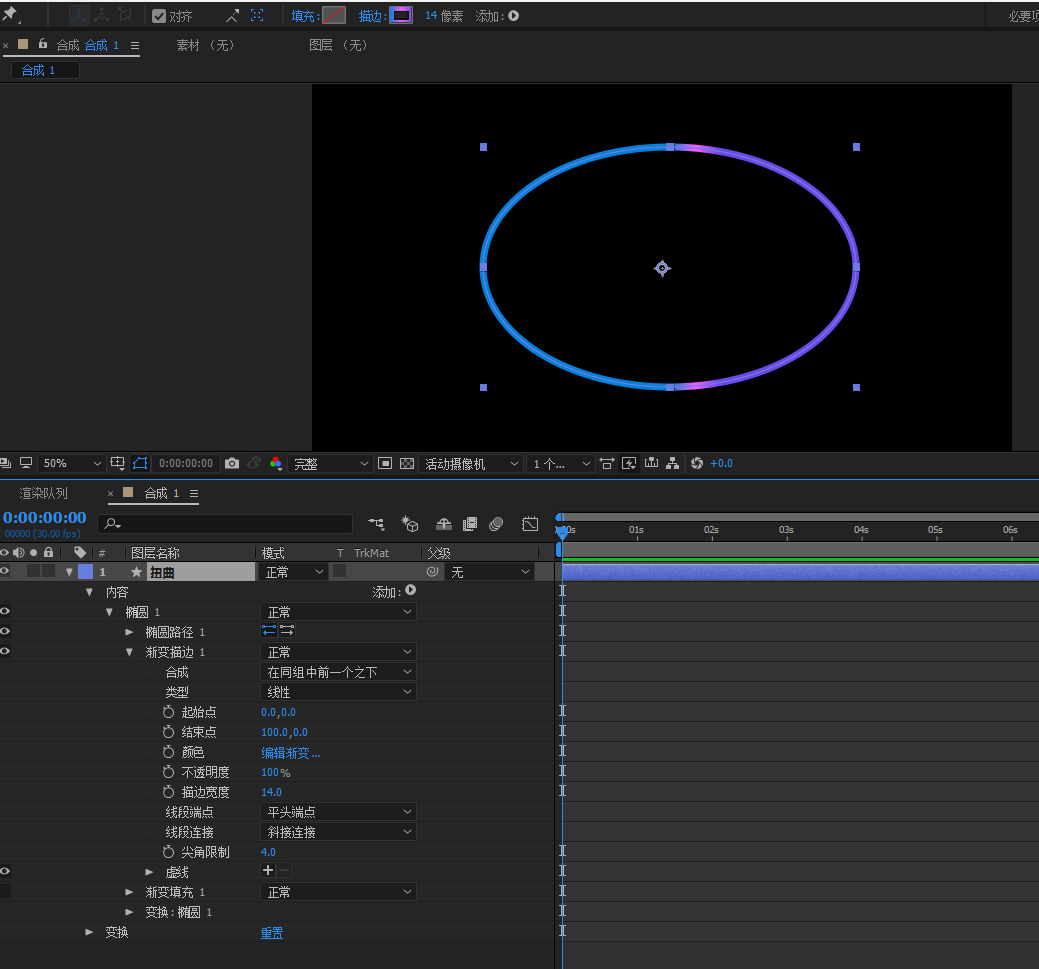This screenshot has width=1039, height=969.
Task: Click the 14 像素 stroke width value
Action: tap(443, 16)
